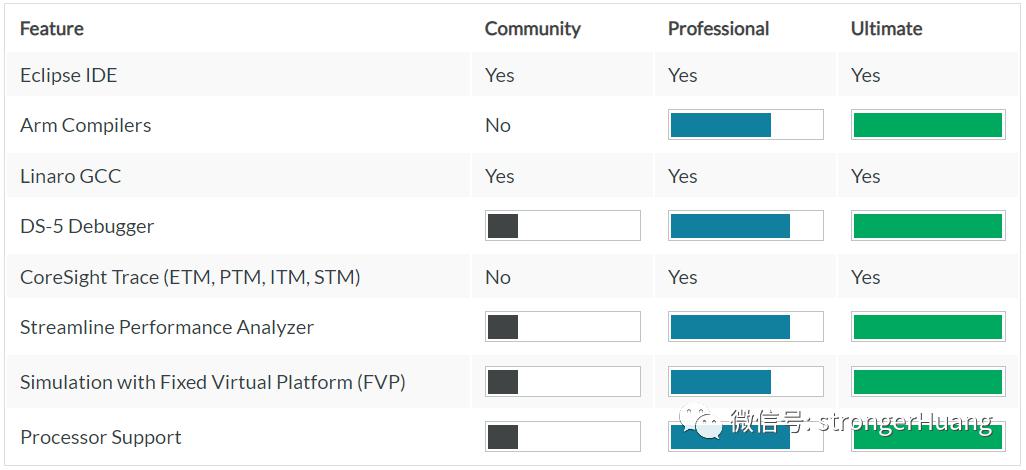1026x470 pixels.
Task: Select the Feature column header
Action: coord(52,29)
